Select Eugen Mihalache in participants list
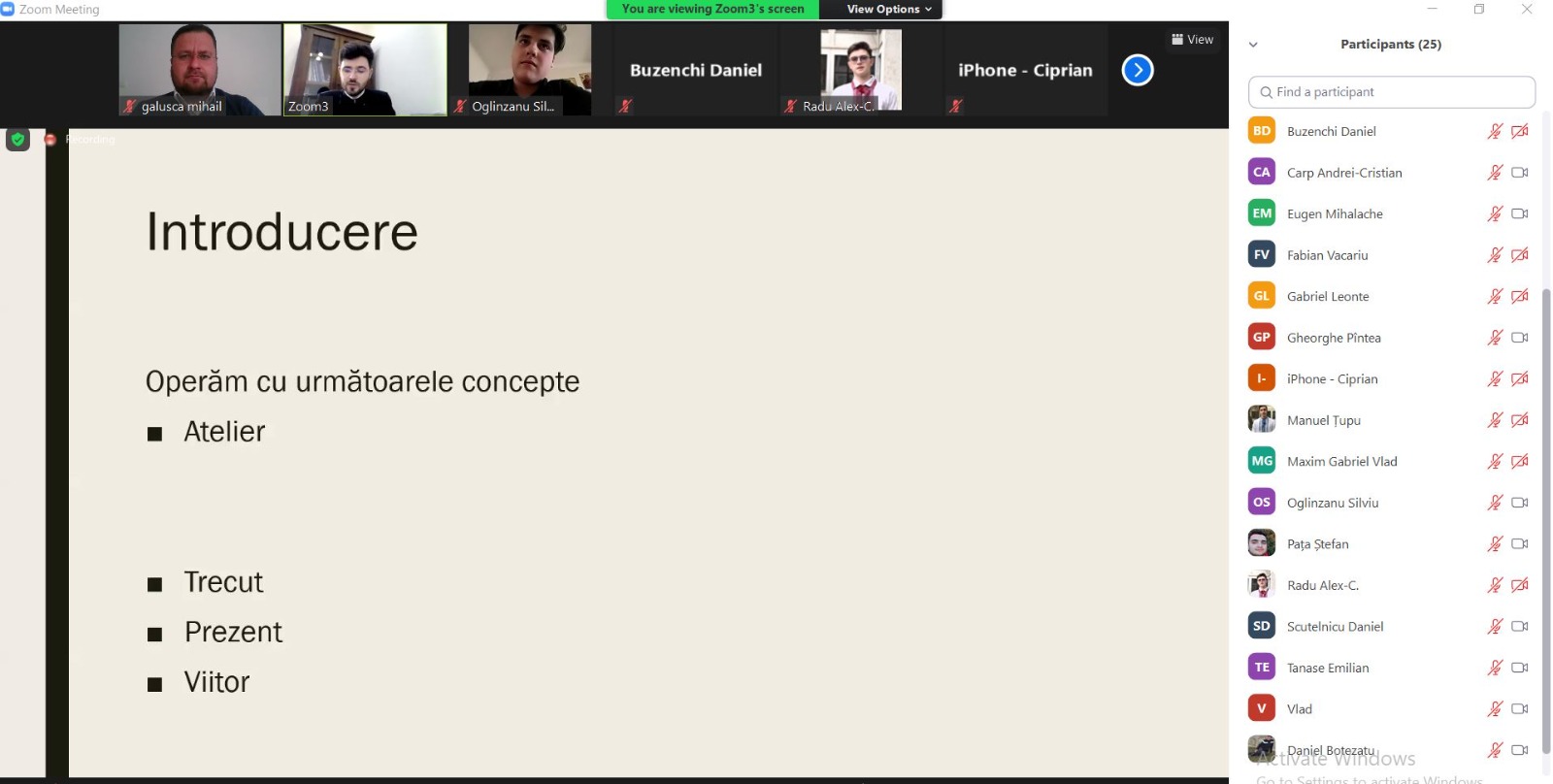Viewport: 1553px width, 784px height. pos(1335,213)
